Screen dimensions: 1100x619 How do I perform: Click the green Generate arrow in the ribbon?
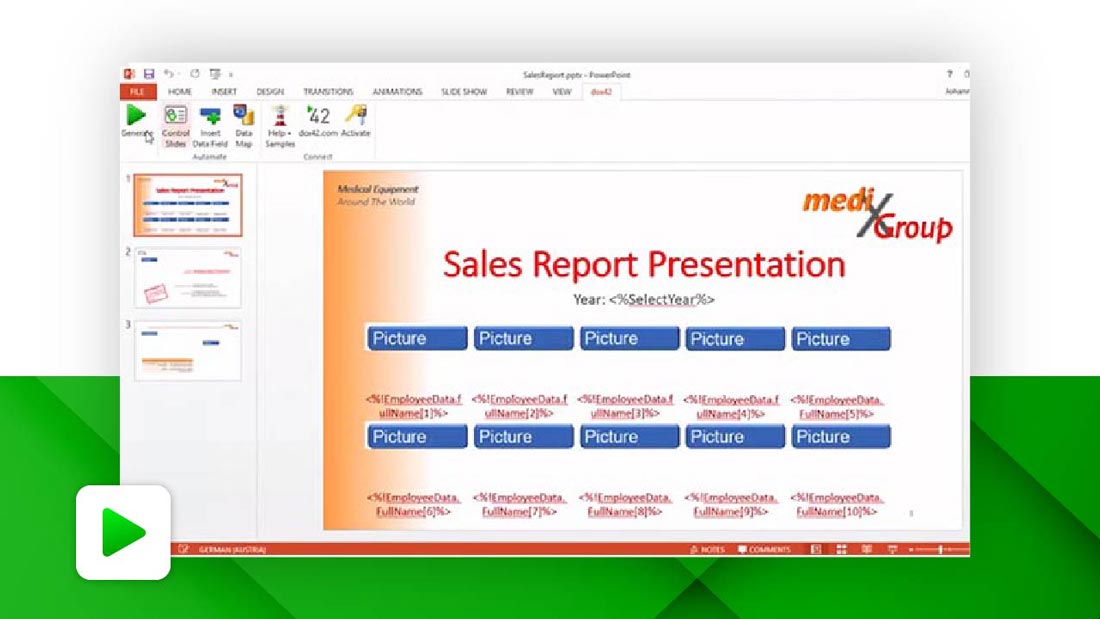136,115
